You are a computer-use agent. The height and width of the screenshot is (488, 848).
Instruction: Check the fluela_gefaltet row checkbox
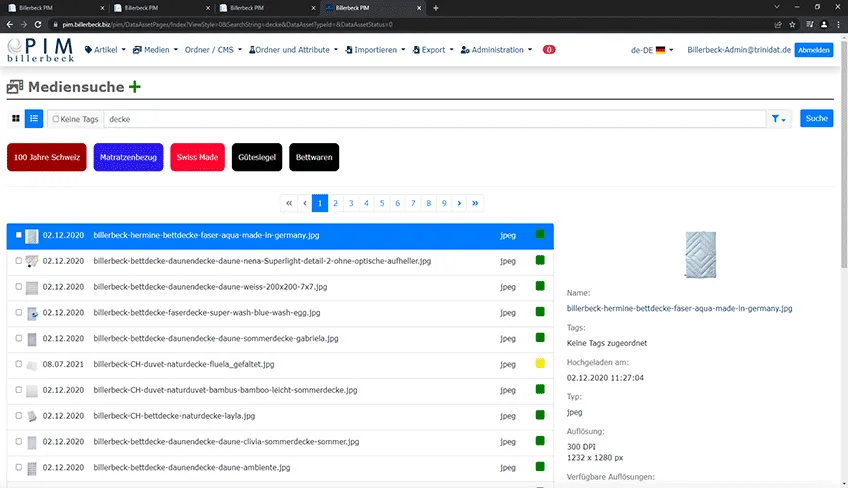pos(18,364)
